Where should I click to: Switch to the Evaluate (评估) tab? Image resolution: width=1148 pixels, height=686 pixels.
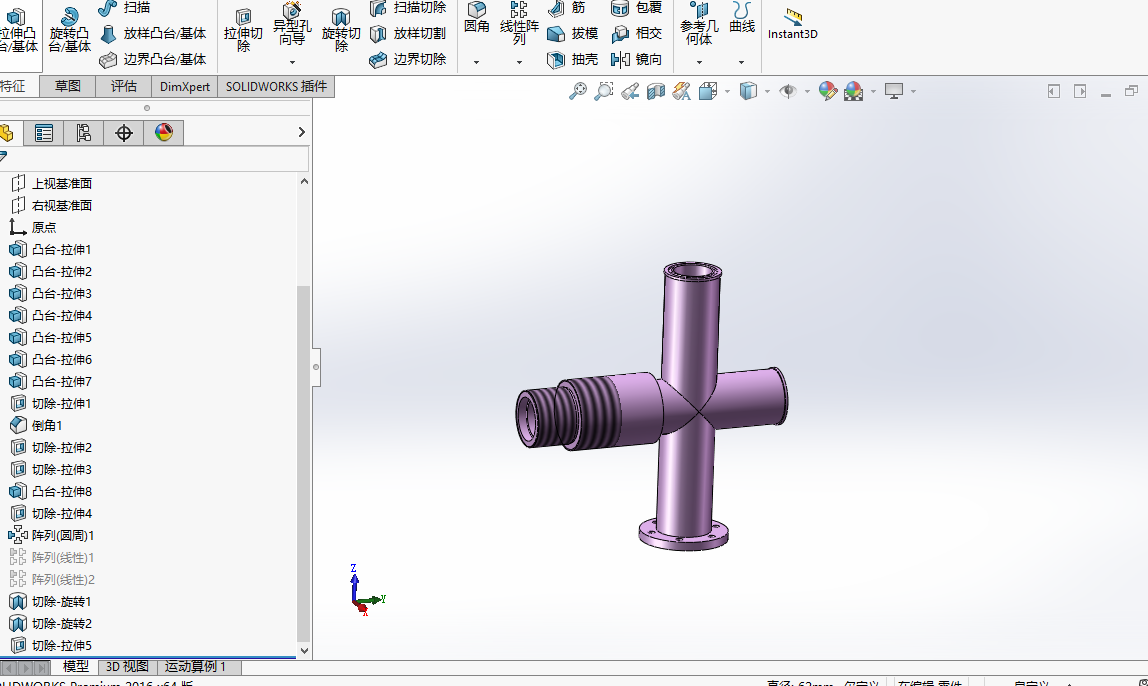(x=124, y=86)
